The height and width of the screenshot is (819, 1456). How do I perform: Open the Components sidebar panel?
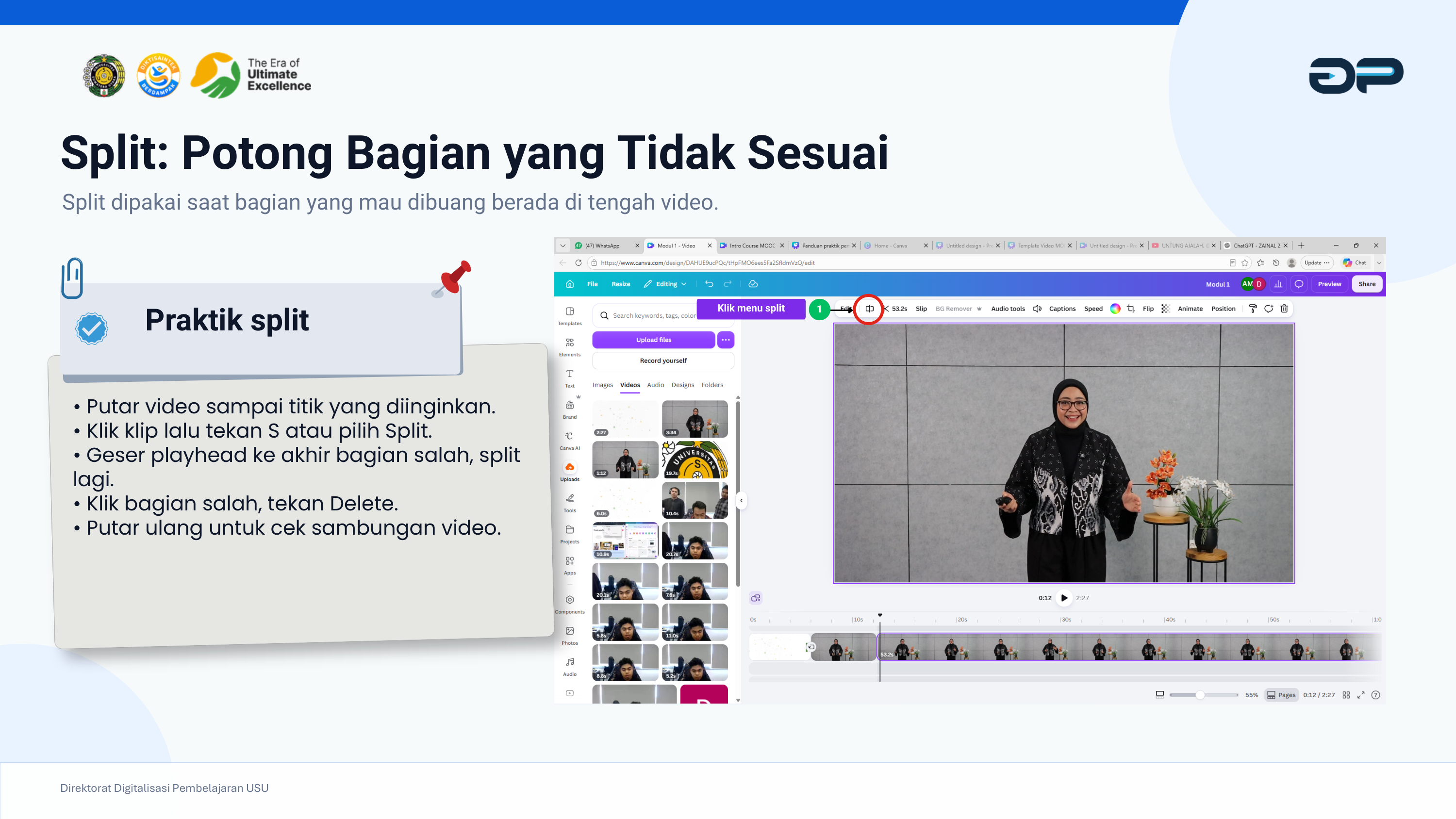point(570,604)
